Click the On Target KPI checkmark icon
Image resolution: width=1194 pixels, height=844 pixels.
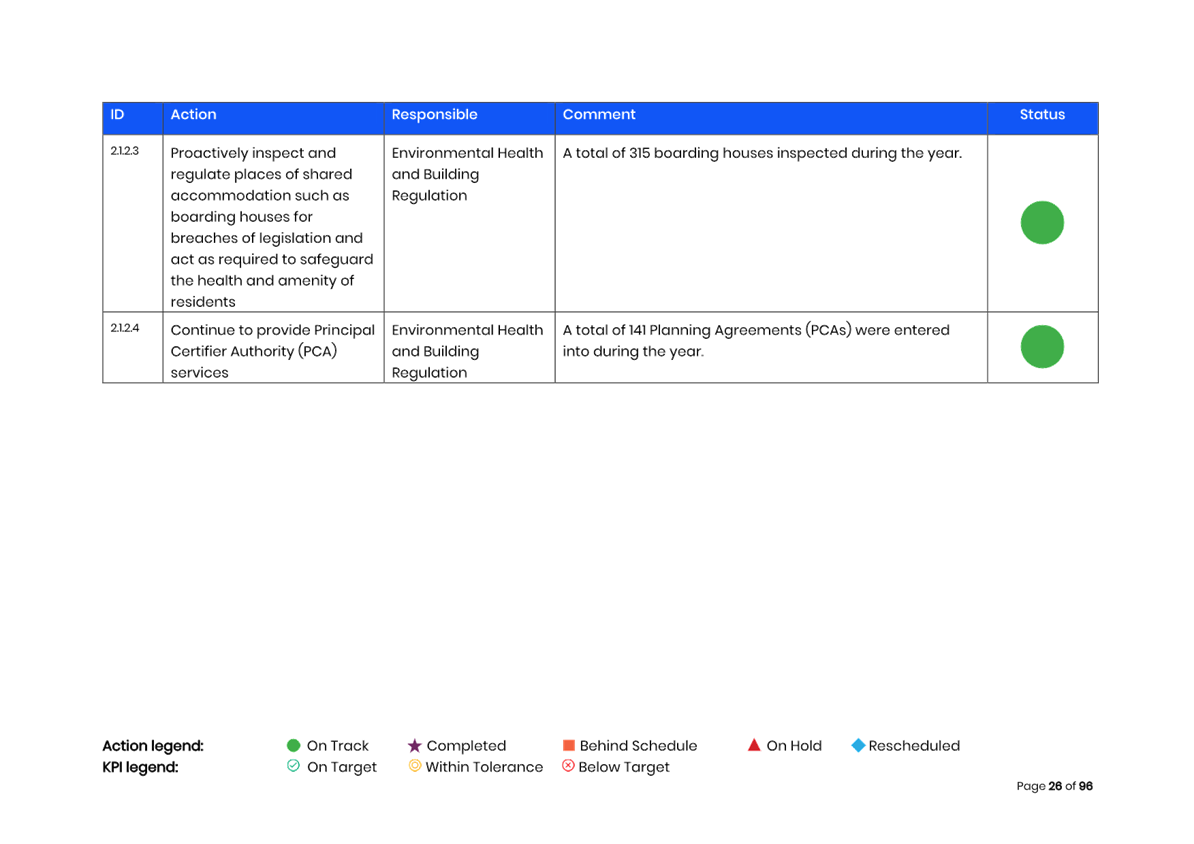pyautogui.click(x=293, y=766)
